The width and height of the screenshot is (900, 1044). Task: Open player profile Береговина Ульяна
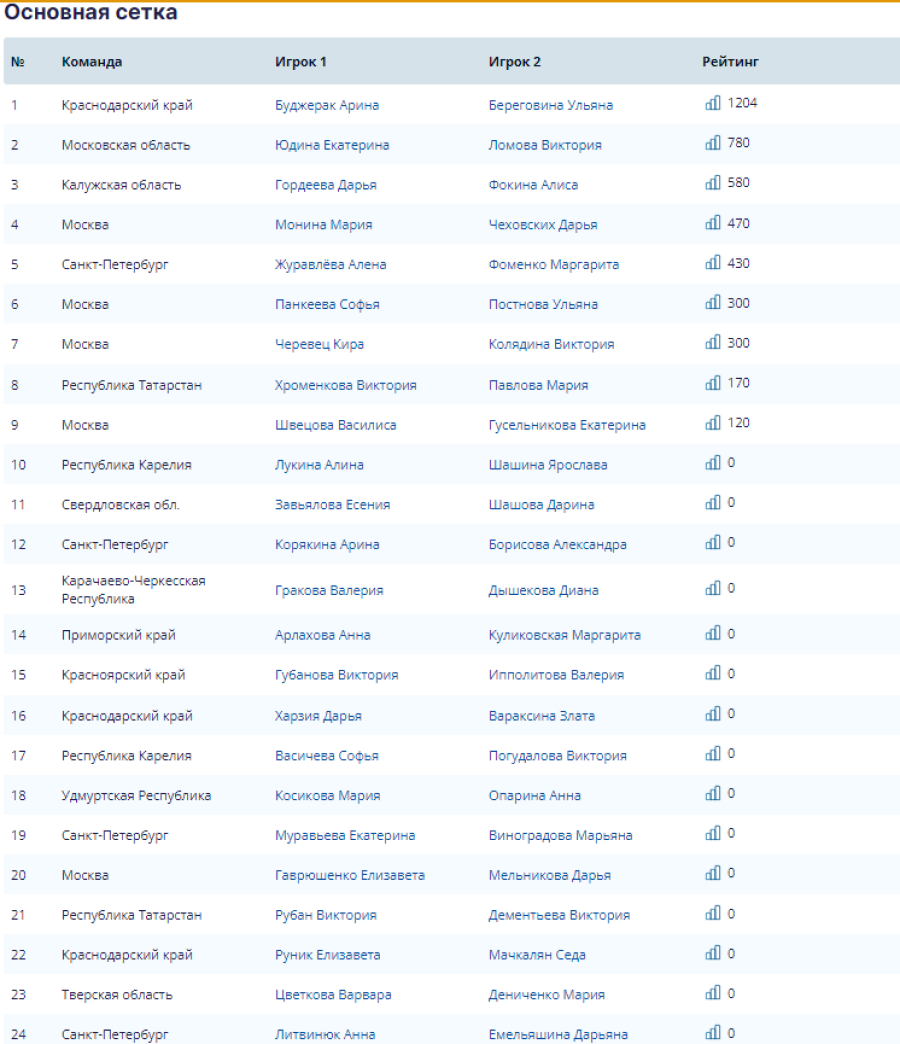coord(550,105)
